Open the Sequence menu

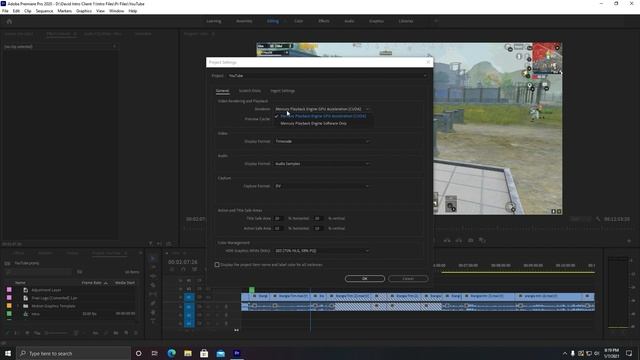pos(44,11)
